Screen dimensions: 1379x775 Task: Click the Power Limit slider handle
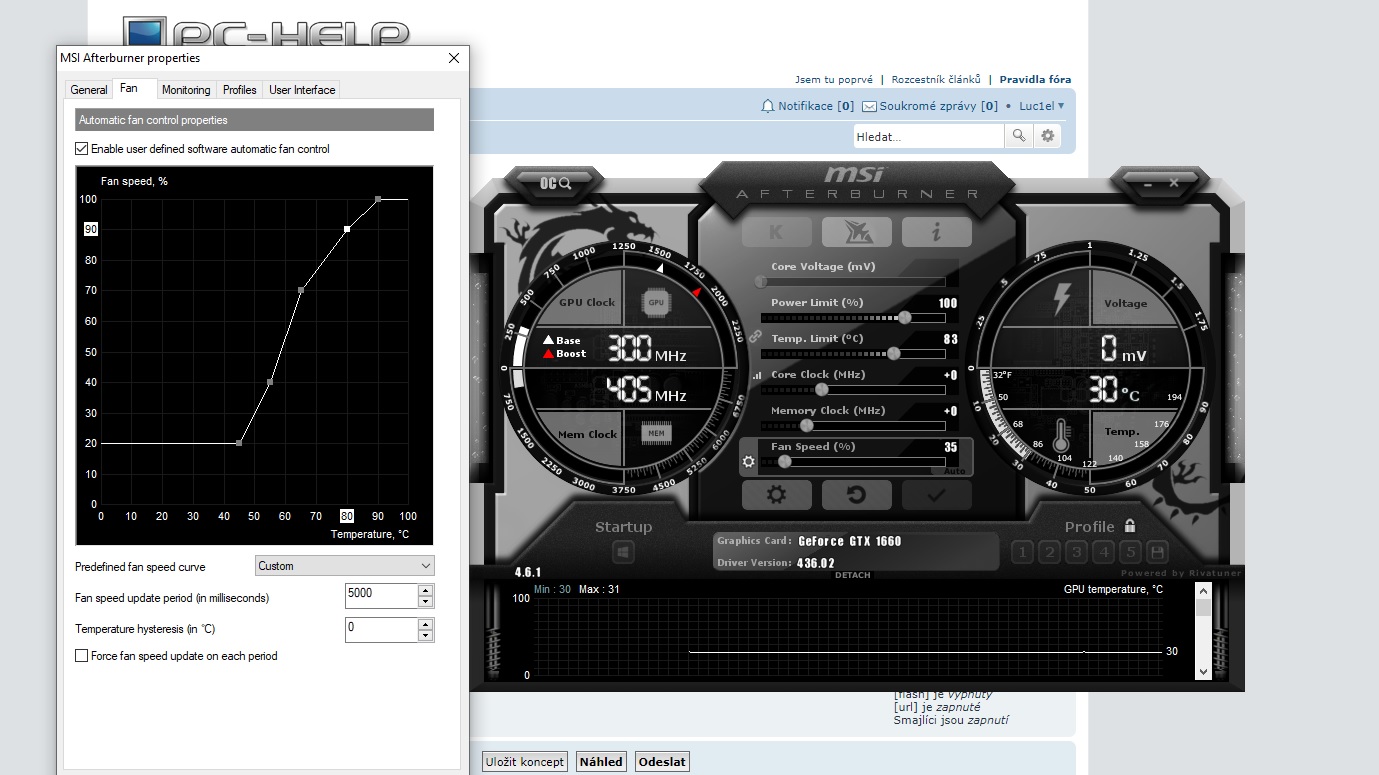(904, 318)
